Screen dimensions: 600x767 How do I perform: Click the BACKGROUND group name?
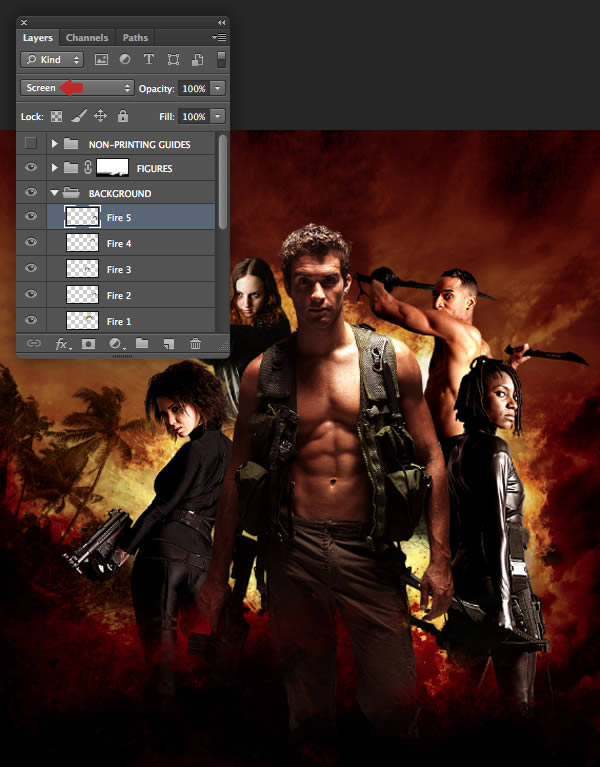[120, 194]
